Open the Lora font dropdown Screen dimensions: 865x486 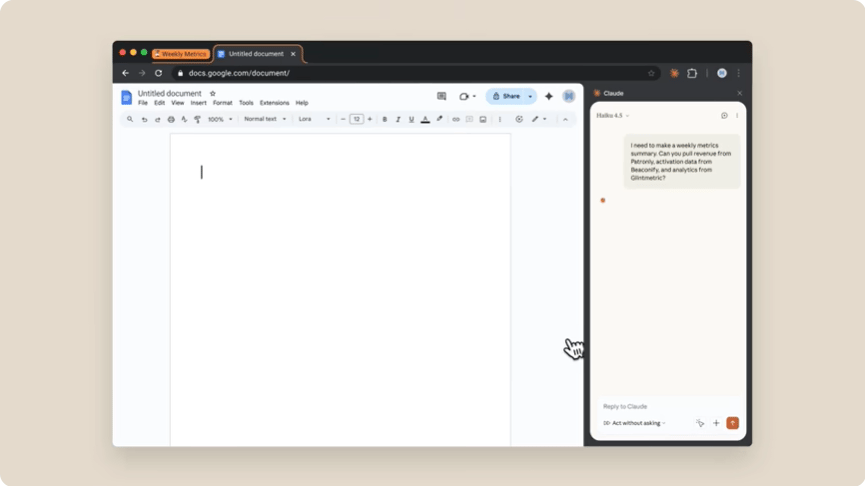[314, 119]
